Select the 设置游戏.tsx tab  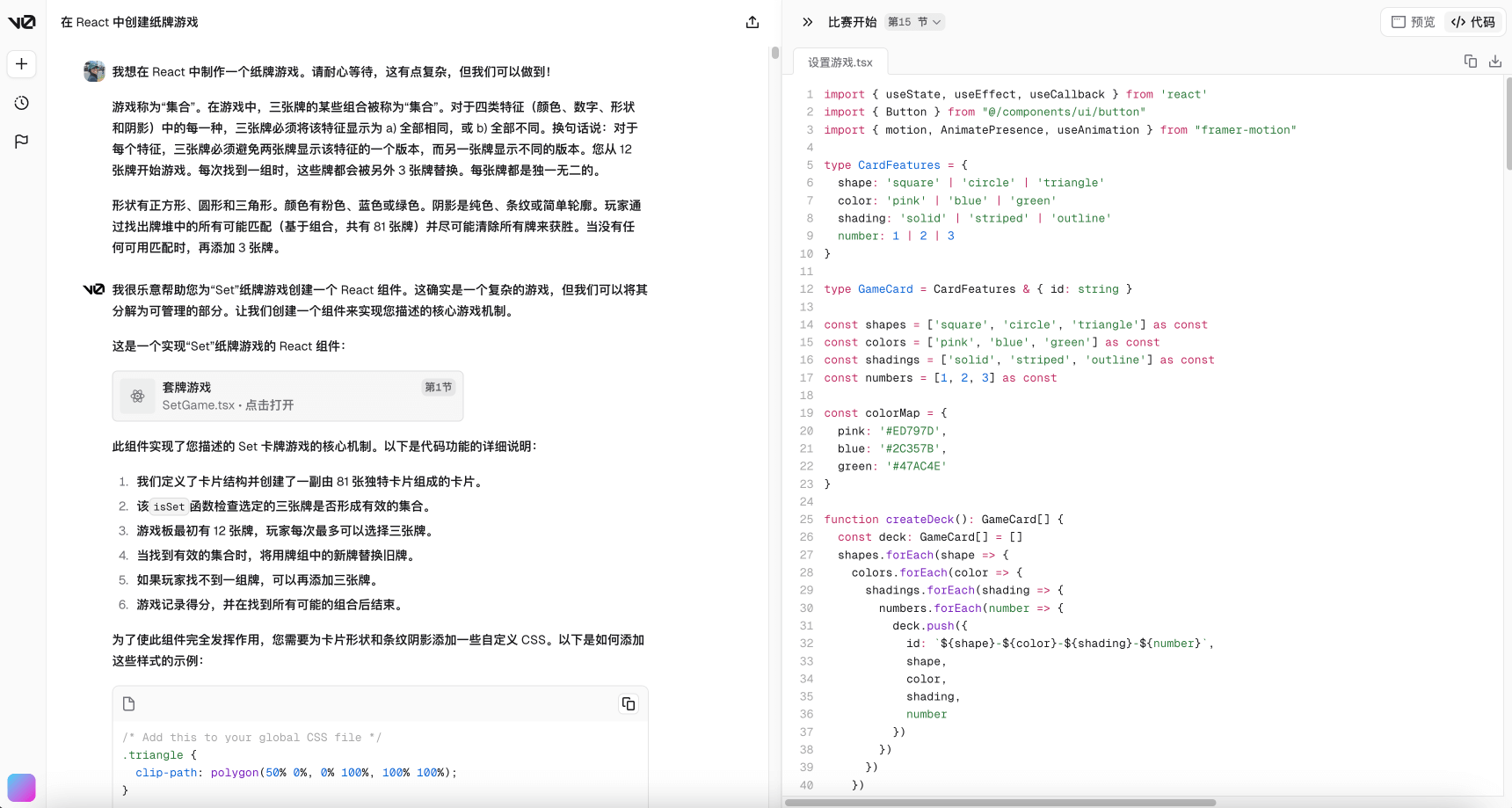(x=840, y=62)
